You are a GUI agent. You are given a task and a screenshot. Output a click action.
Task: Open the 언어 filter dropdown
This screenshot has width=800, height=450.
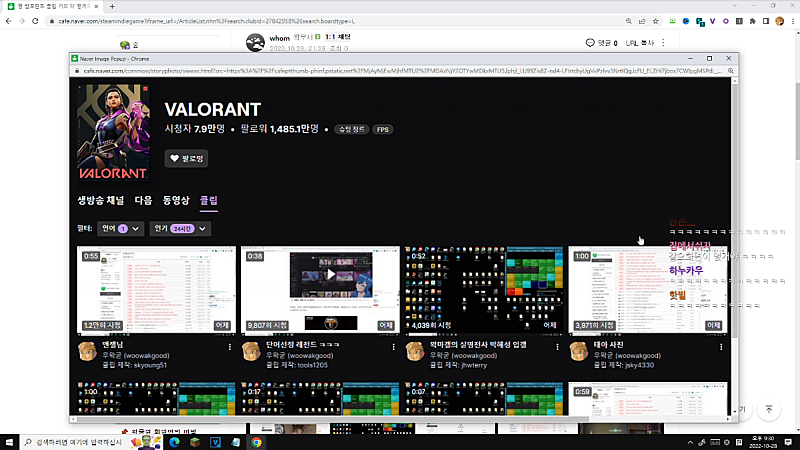tap(122, 229)
